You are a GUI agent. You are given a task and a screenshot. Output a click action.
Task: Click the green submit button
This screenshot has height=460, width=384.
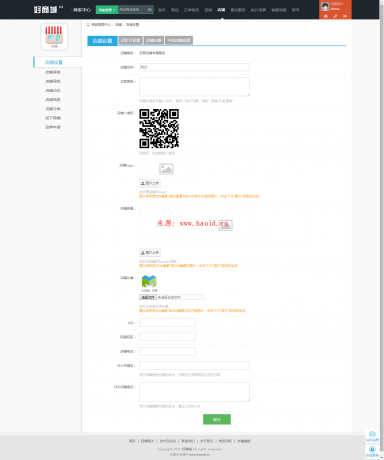click(217, 419)
